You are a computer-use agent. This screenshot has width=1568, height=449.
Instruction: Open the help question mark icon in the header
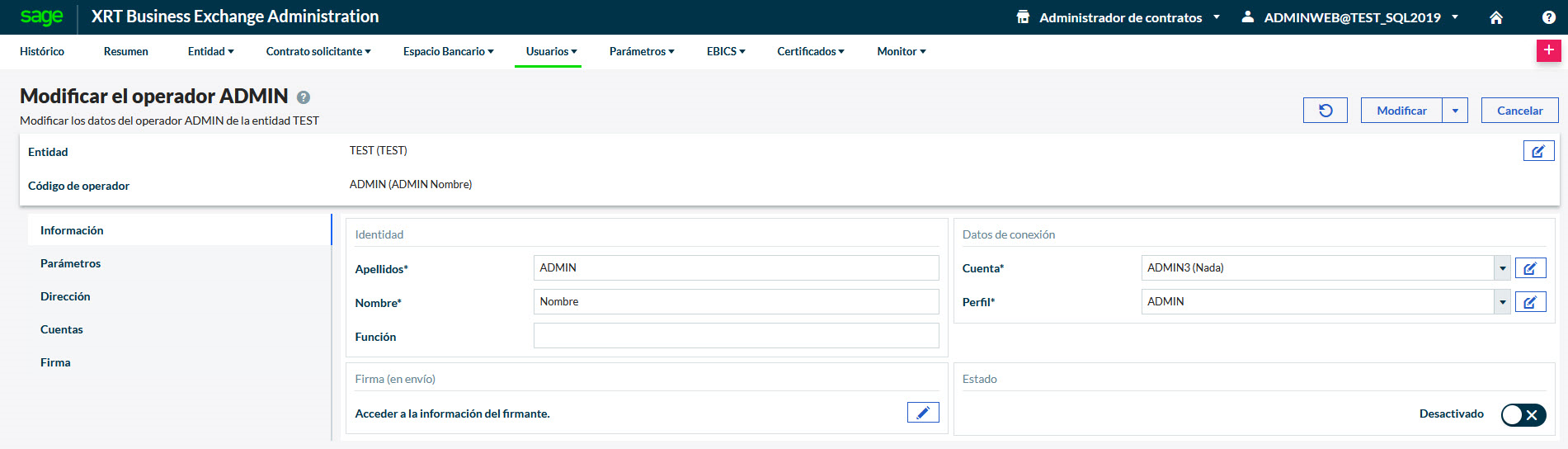click(1548, 17)
